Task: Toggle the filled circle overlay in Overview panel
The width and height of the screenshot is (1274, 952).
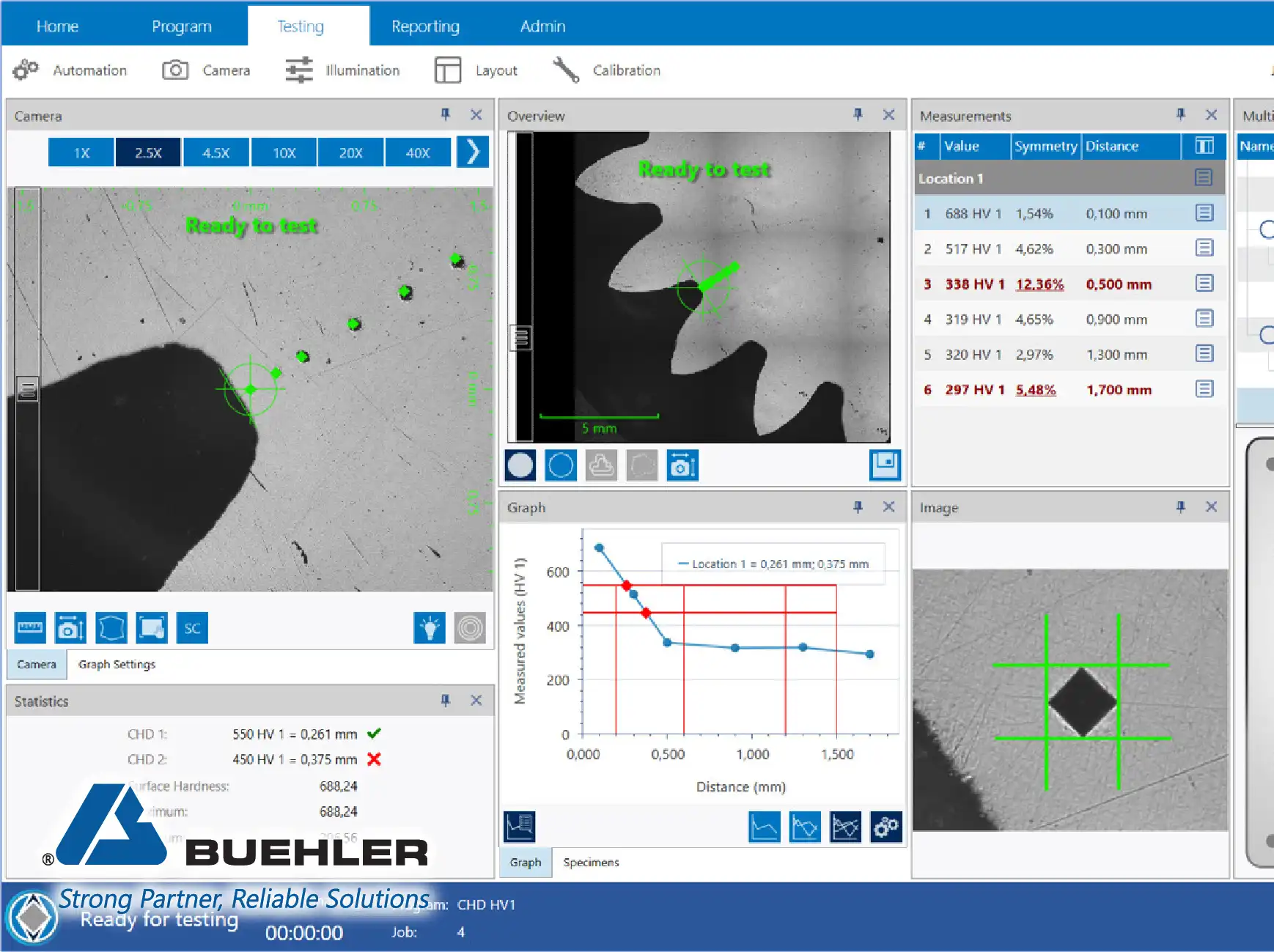Action: click(520, 465)
